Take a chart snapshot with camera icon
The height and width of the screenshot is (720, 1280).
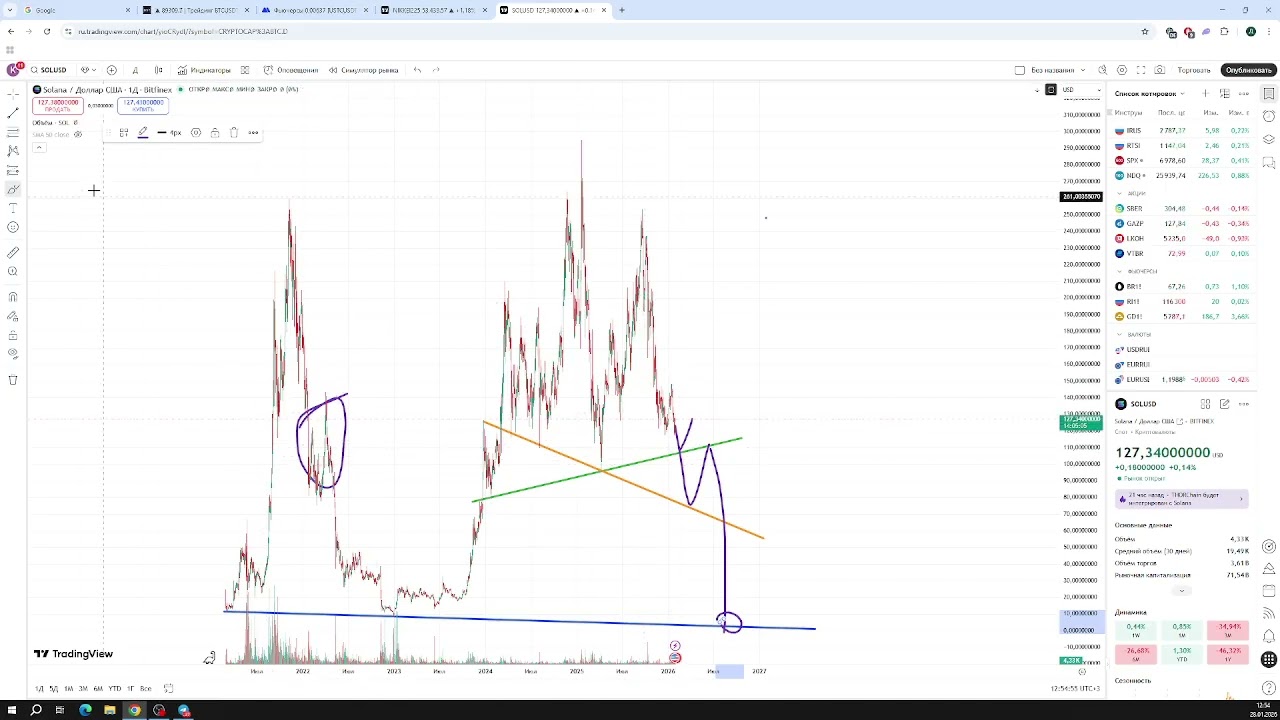pyautogui.click(x=1160, y=70)
